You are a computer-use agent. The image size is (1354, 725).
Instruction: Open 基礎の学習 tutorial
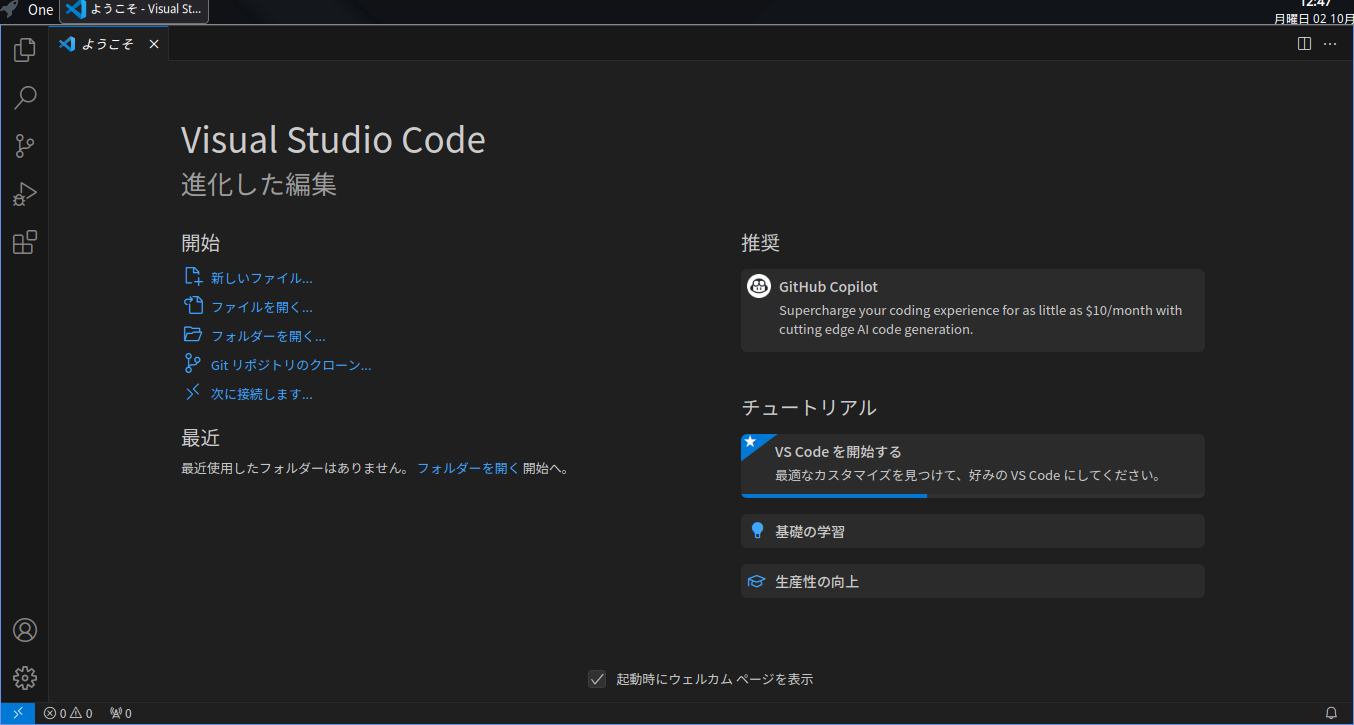coord(972,531)
